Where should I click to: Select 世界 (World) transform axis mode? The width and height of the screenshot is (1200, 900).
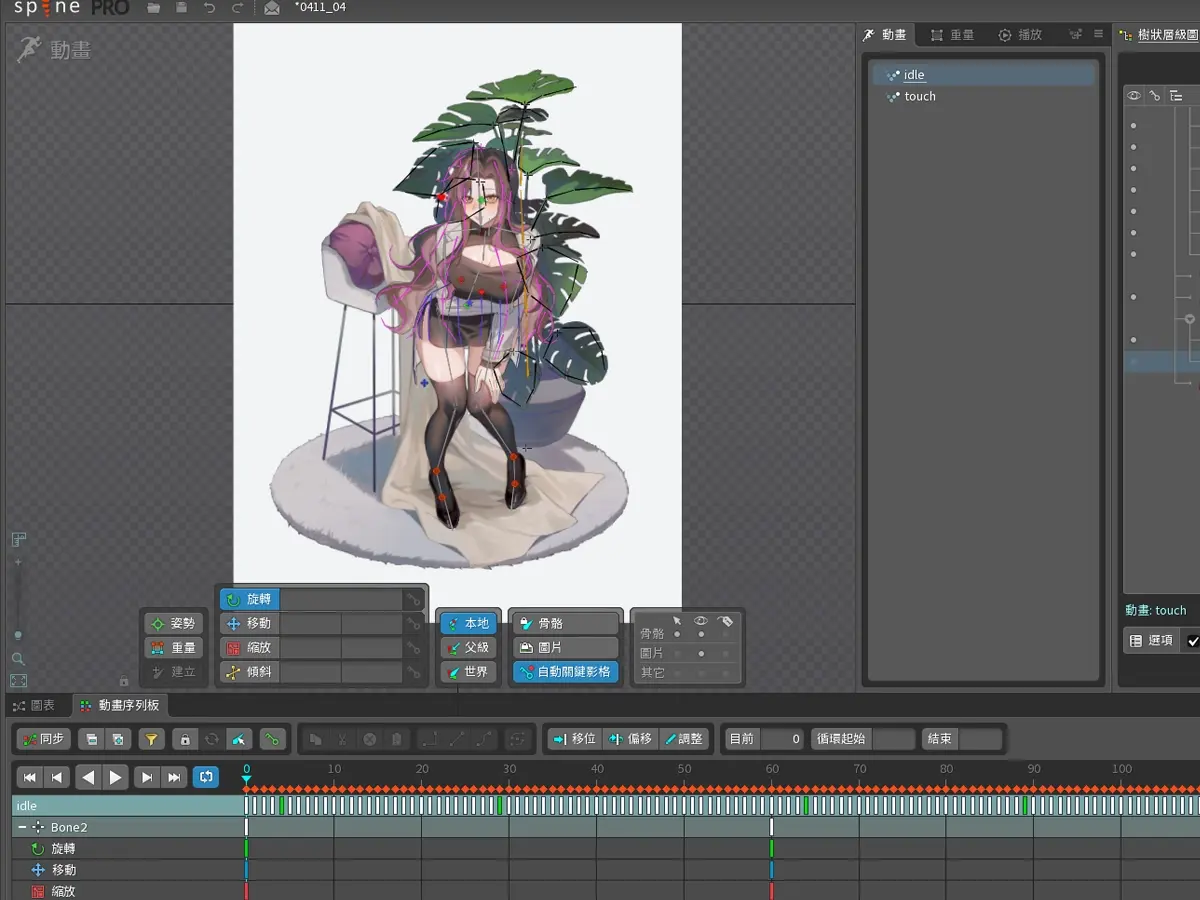tap(469, 671)
